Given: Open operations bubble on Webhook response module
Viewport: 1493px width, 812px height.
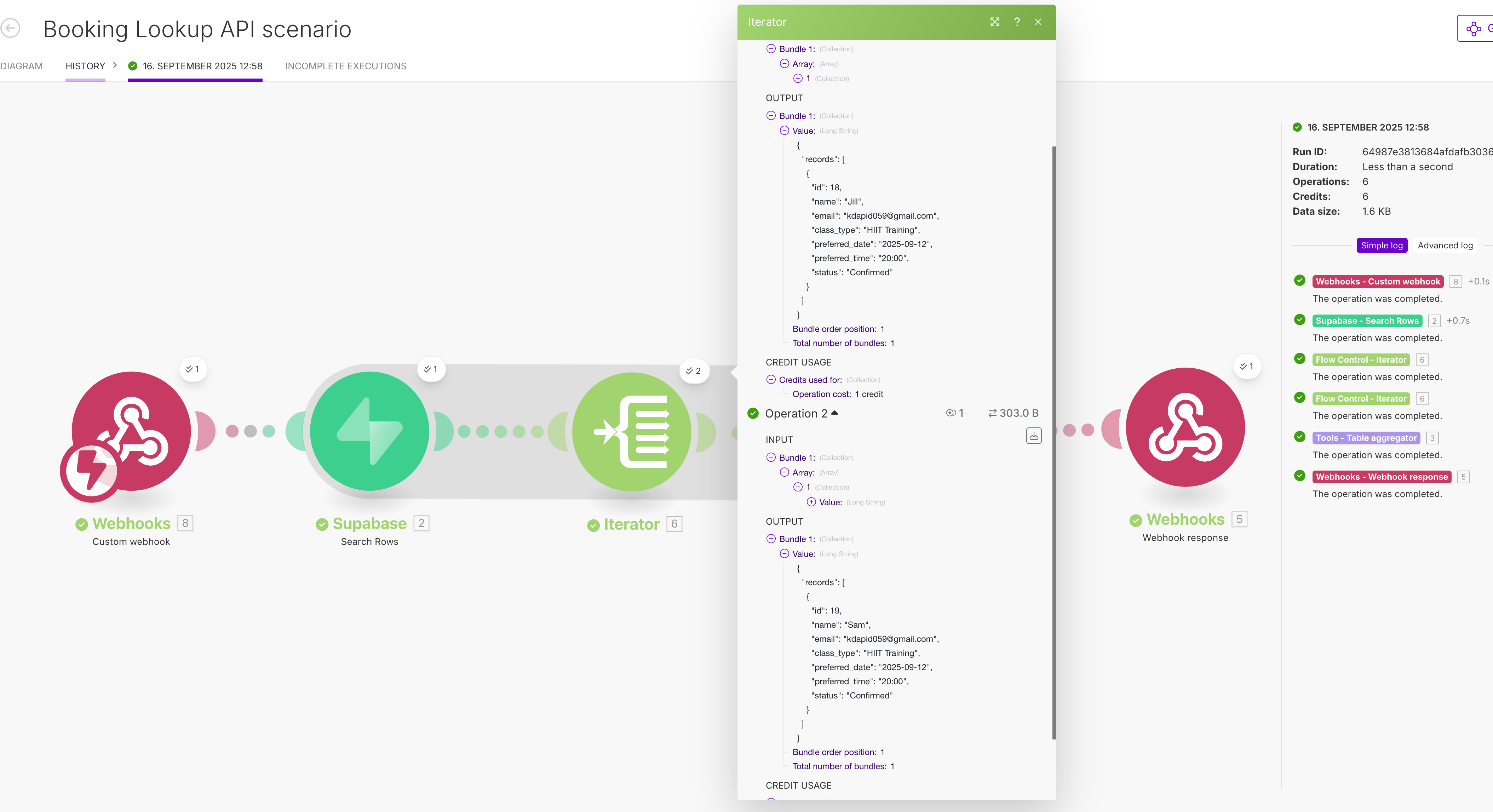Looking at the screenshot, I should pos(1247,366).
